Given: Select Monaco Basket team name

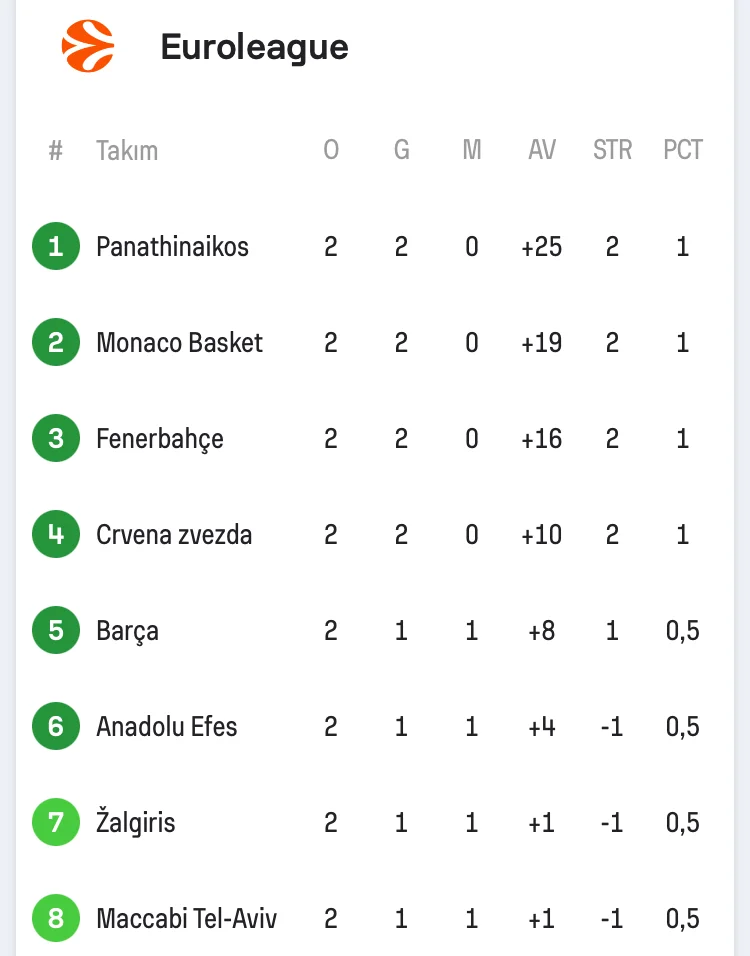Looking at the screenshot, I should click(x=179, y=343).
